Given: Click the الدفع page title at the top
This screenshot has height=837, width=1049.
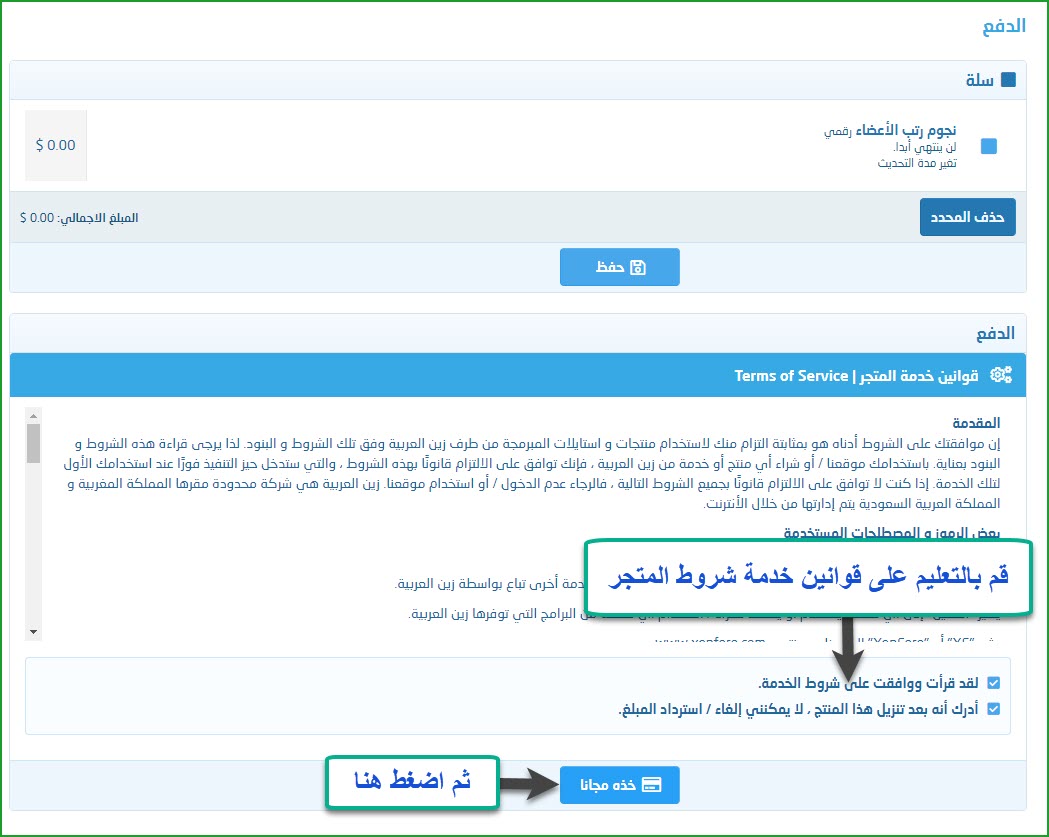Looking at the screenshot, I should point(1004,25).
